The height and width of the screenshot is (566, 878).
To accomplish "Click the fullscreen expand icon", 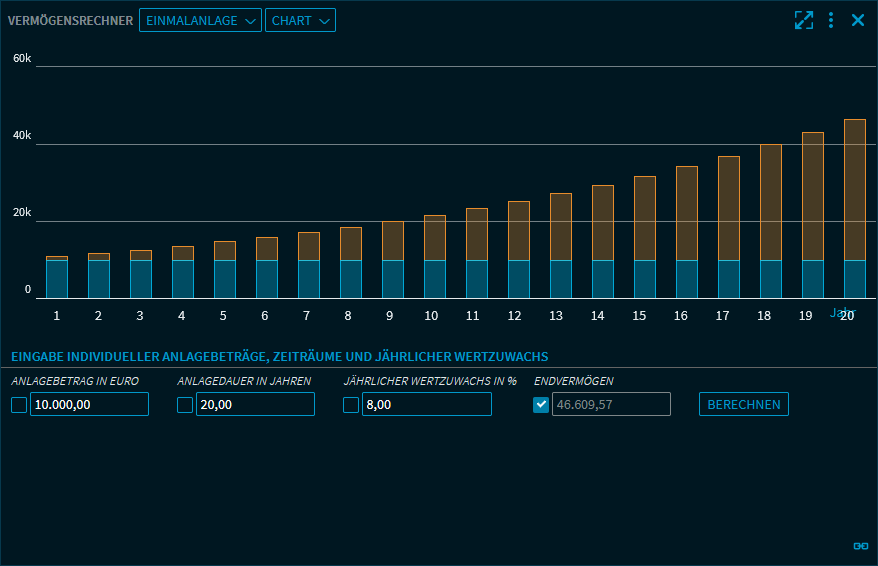I will click(804, 20).
